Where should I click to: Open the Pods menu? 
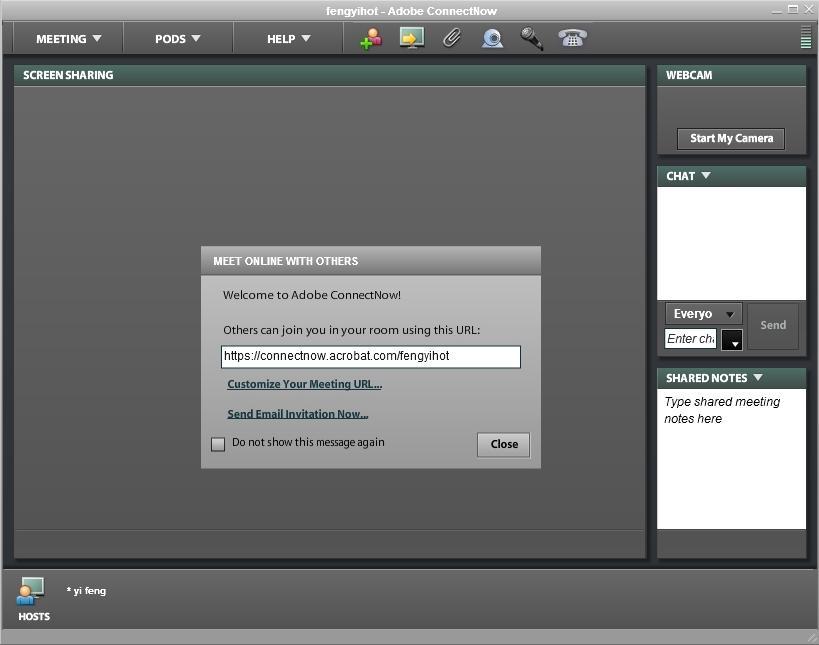(x=178, y=39)
